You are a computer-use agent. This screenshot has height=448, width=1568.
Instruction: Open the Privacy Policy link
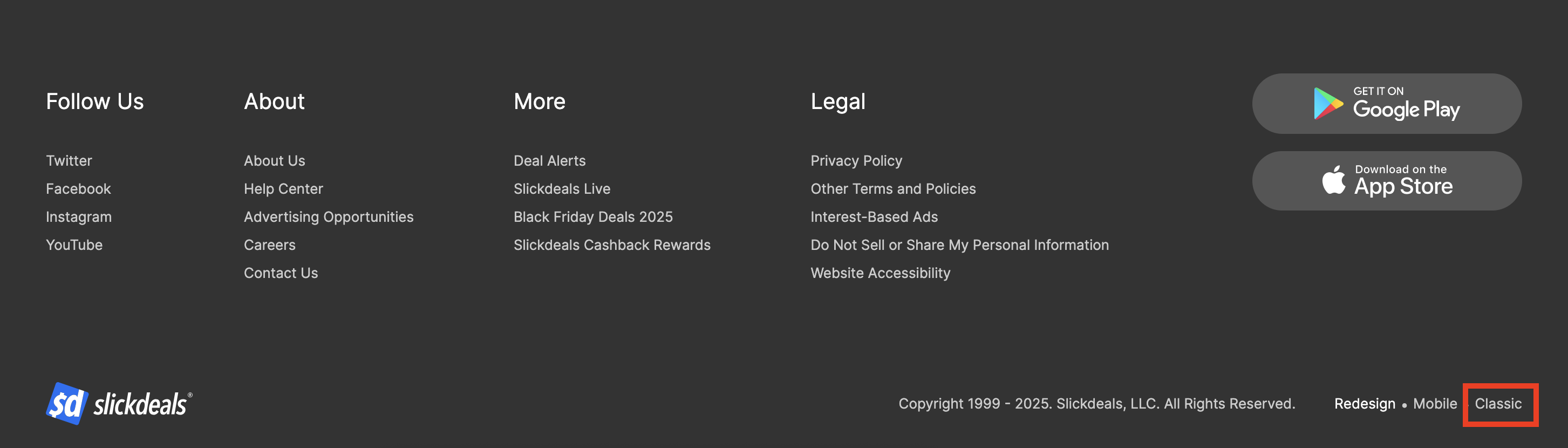click(x=856, y=161)
